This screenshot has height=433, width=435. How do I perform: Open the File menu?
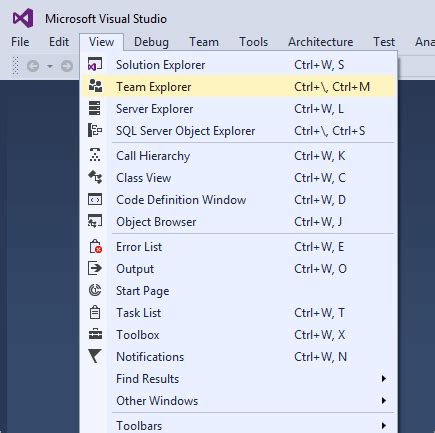coord(20,42)
